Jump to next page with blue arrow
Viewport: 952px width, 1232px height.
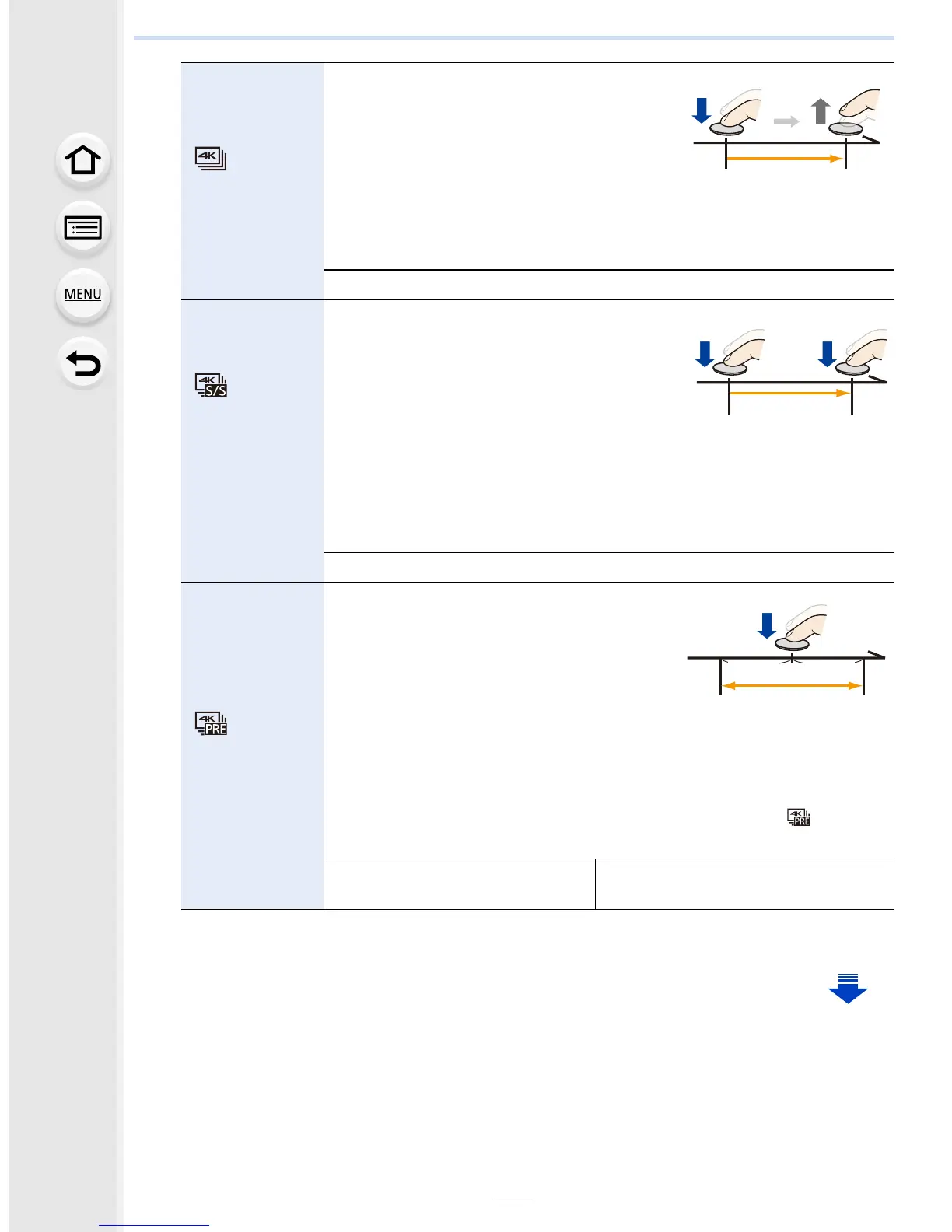(848, 989)
